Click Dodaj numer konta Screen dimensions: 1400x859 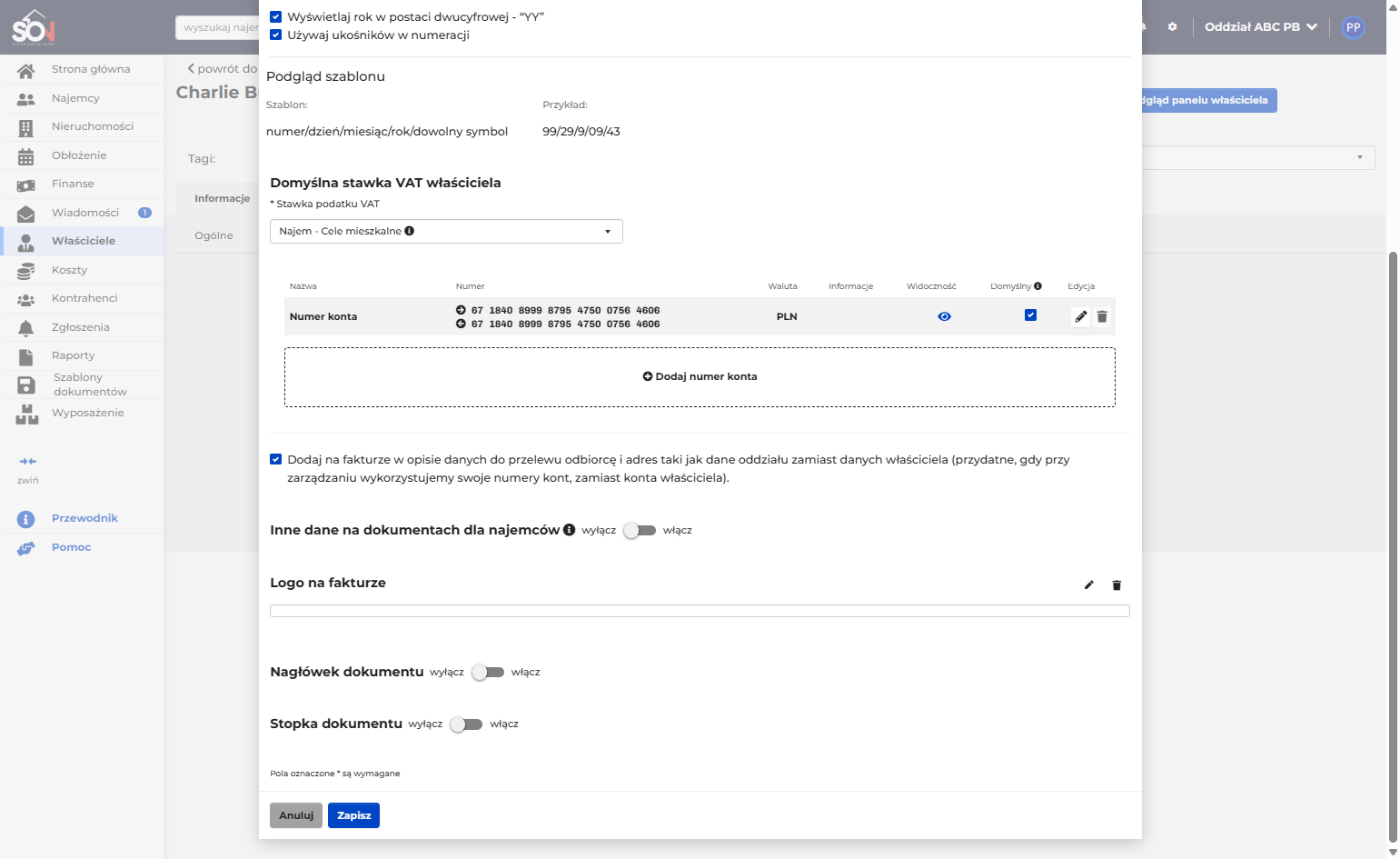point(700,376)
